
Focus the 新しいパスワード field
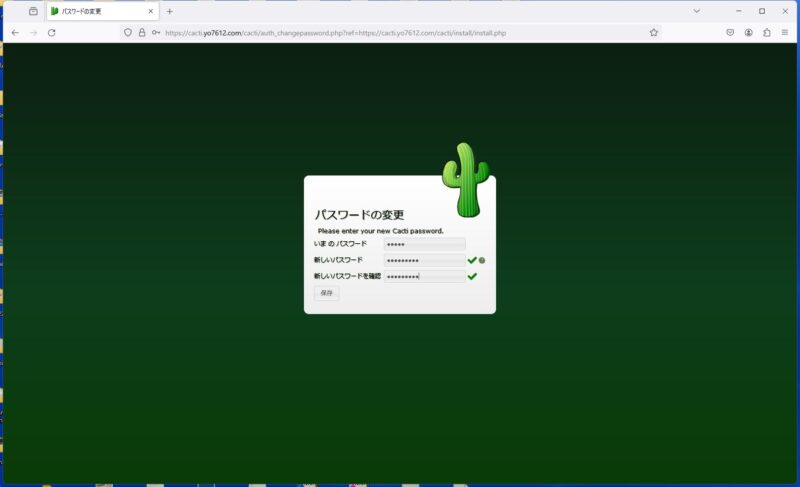[x=424, y=261]
